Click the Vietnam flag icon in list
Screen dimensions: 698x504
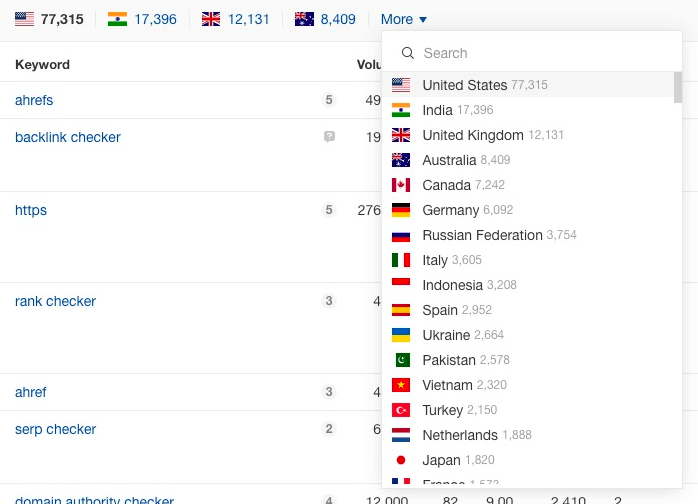click(401, 385)
